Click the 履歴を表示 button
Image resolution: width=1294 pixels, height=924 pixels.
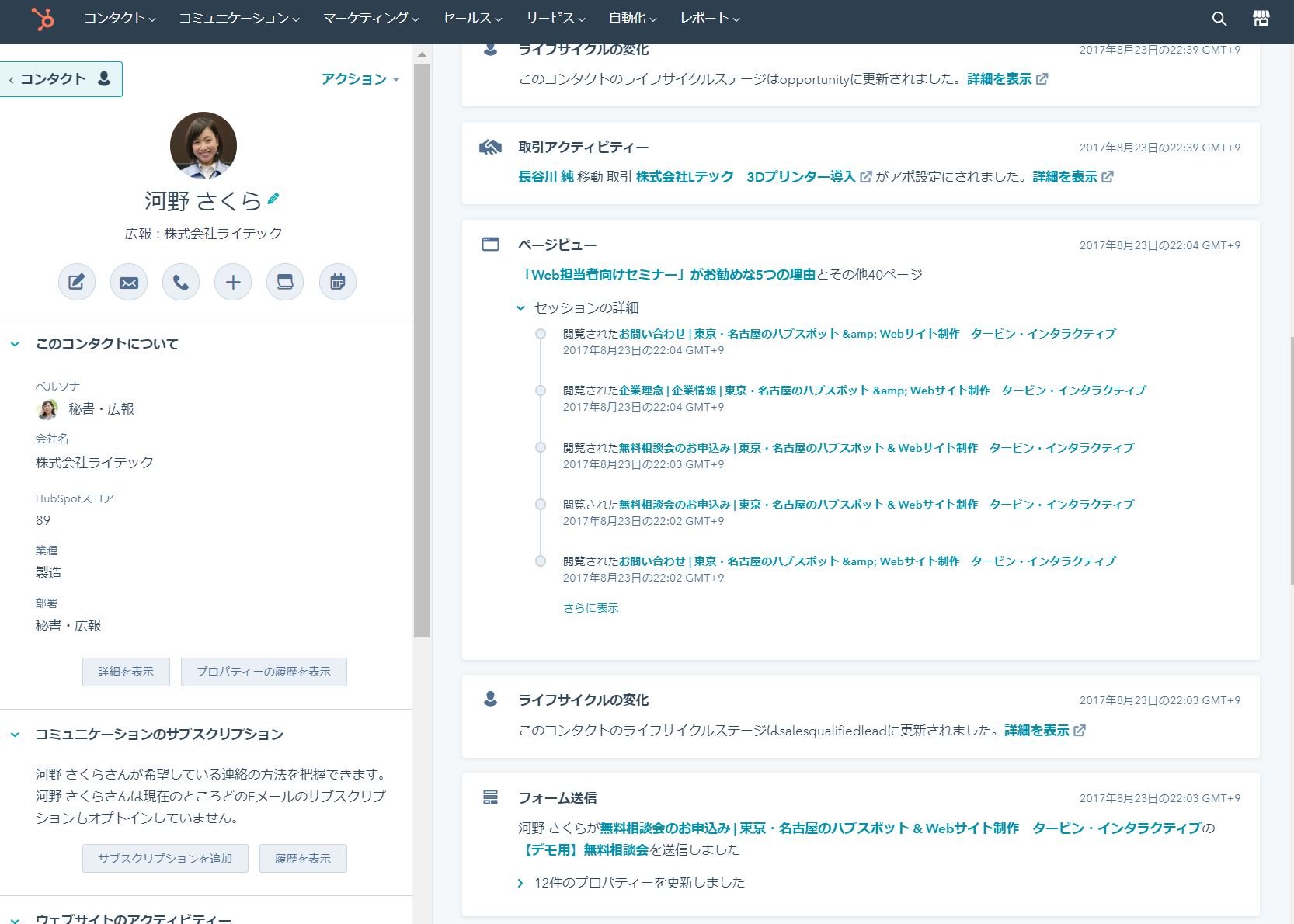click(x=303, y=859)
